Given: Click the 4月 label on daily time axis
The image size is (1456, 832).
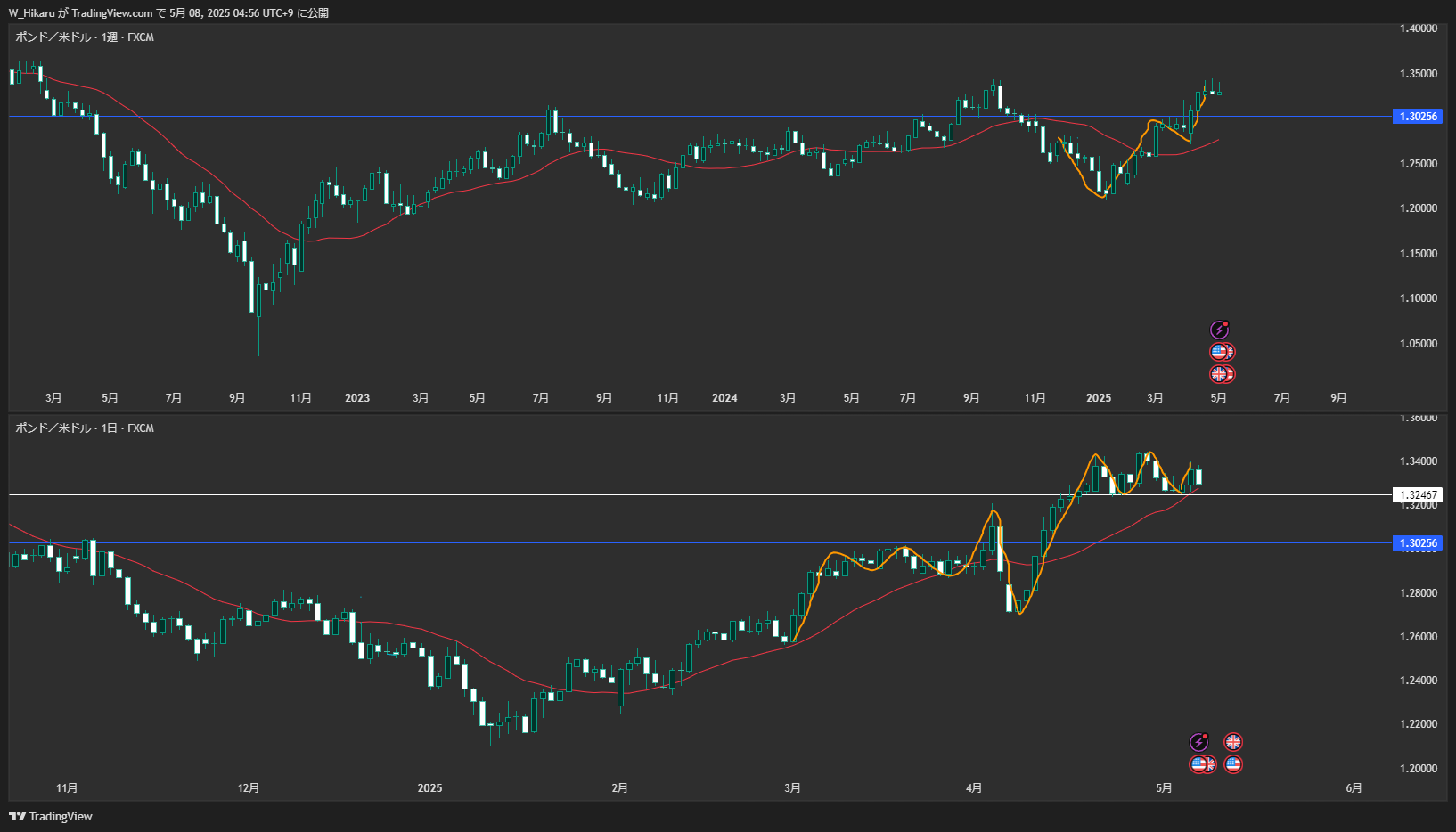Looking at the screenshot, I should pyautogui.click(x=974, y=788).
